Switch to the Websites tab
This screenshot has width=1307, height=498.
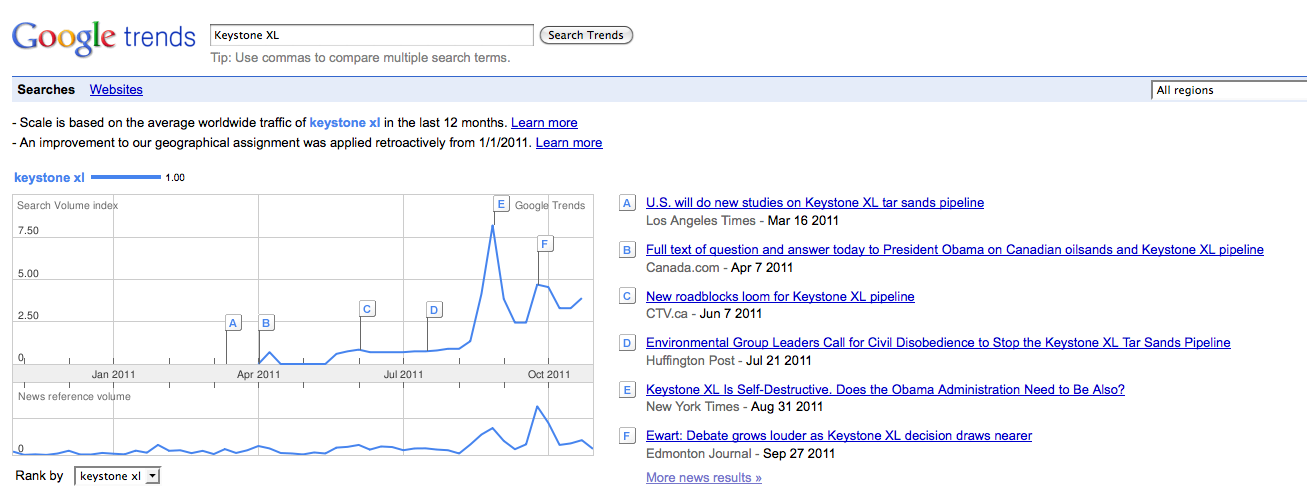coord(116,90)
